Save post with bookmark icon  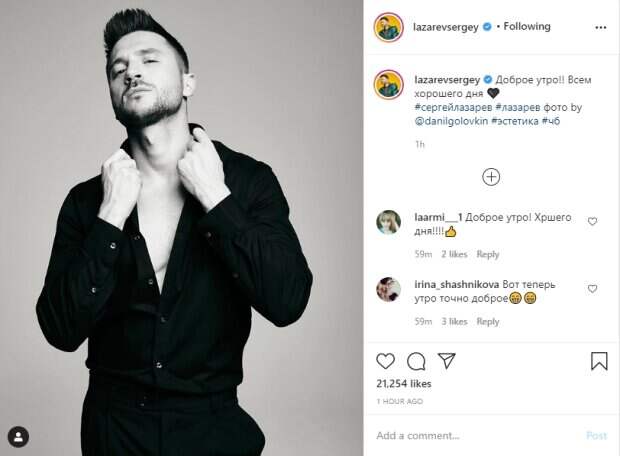[x=599, y=360]
